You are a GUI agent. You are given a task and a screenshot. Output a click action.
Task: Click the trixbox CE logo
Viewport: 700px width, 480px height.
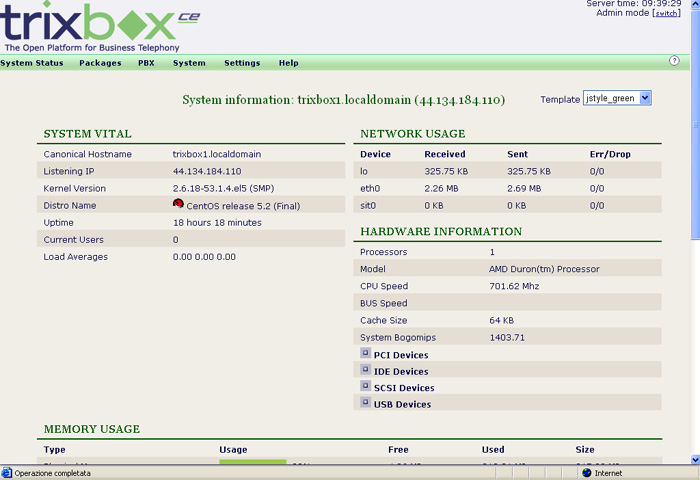100,26
